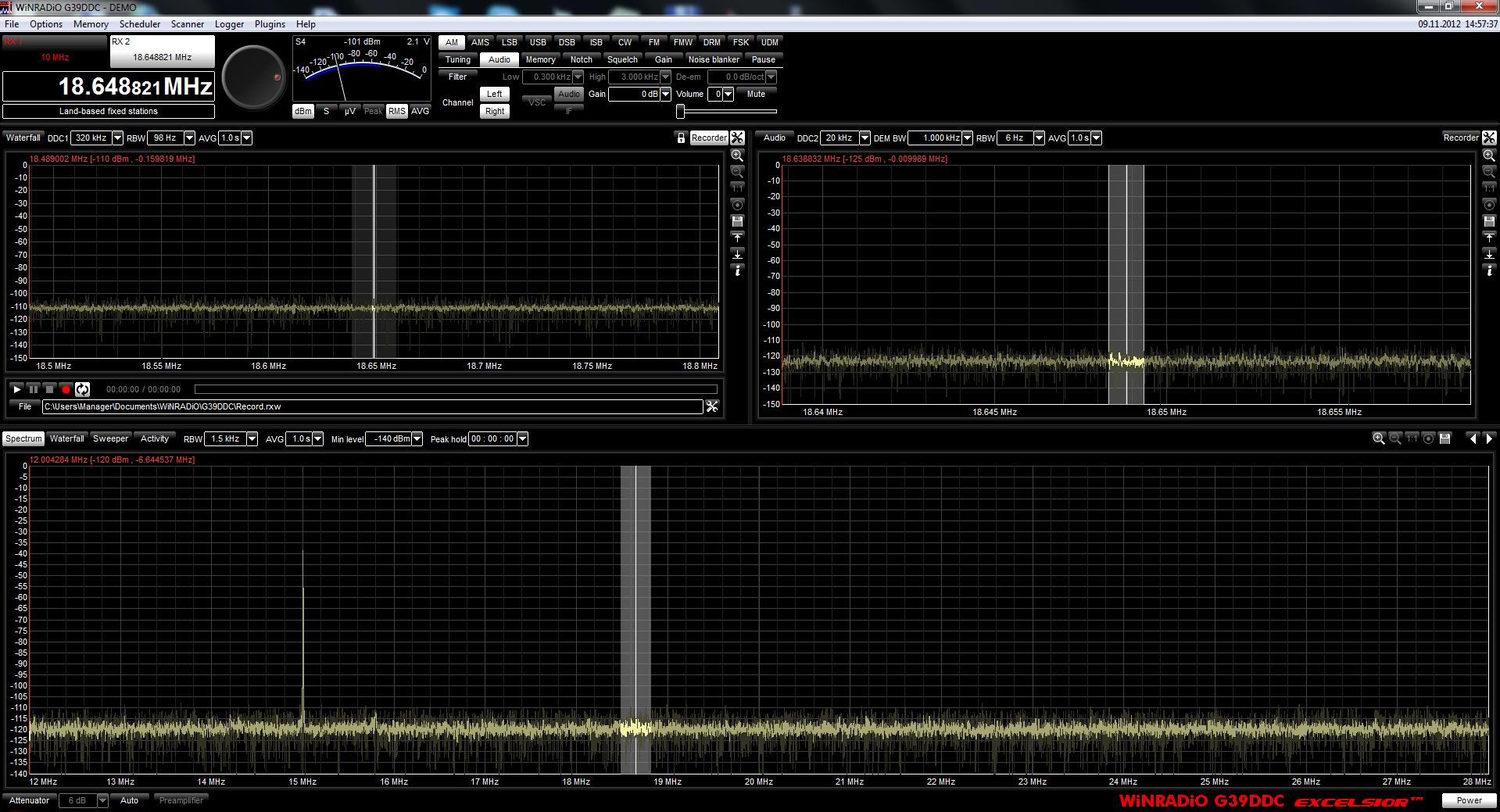This screenshot has width=1500, height=812.
Task: Click the recorder File button
Action: pyautogui.click(x=25, y=406)
